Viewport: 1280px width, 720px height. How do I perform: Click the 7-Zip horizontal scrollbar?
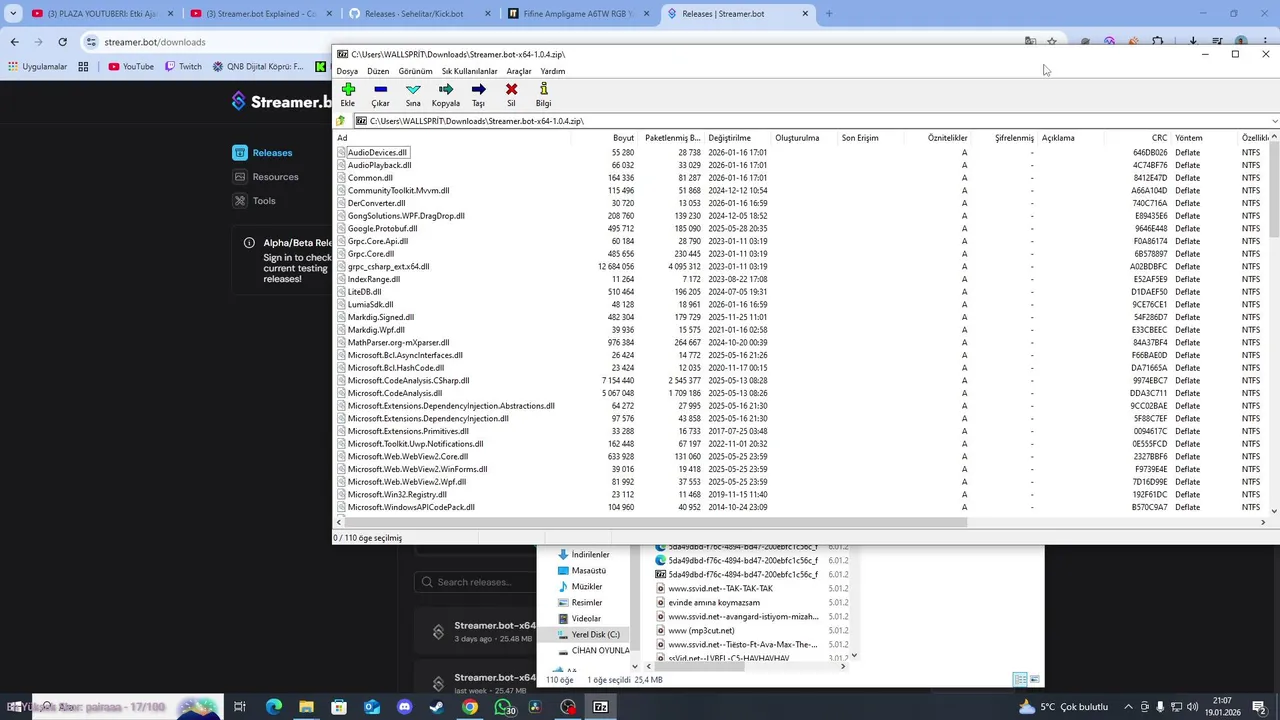[x=656, y=522]
